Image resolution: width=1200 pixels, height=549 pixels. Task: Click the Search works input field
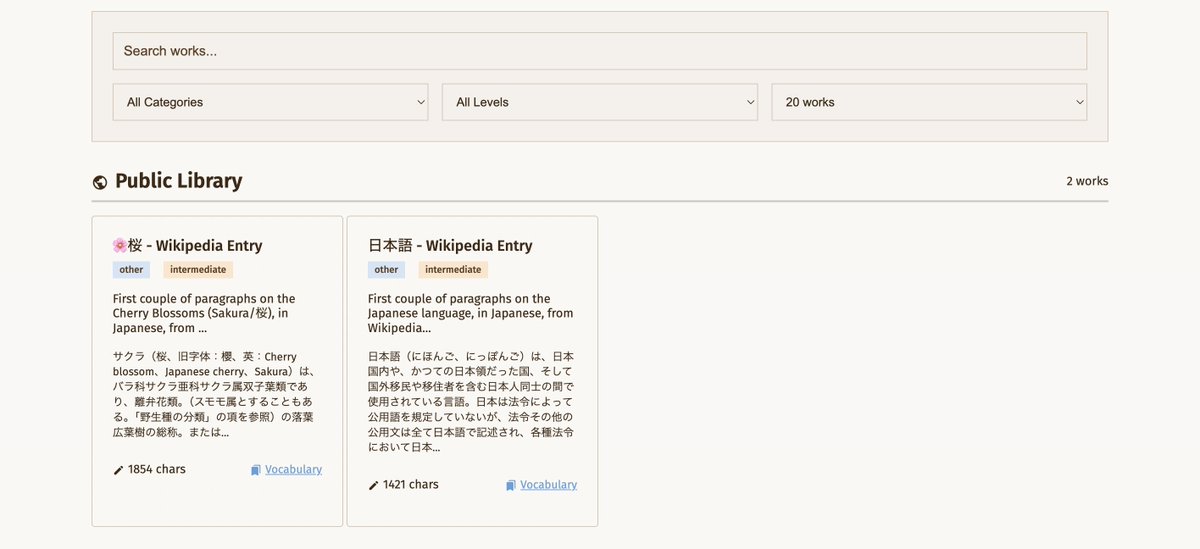pyautogui.click(x=599, y=51)
